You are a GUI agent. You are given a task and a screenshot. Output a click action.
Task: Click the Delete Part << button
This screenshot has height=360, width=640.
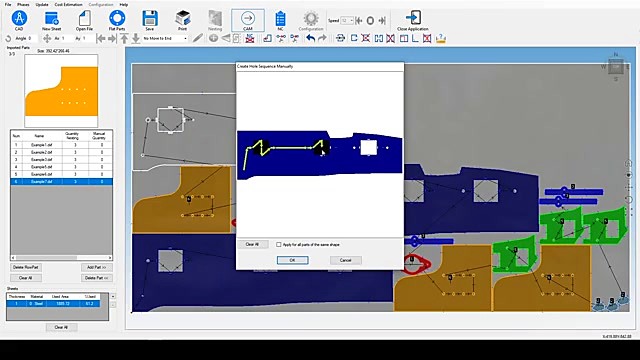click(97, 278)
